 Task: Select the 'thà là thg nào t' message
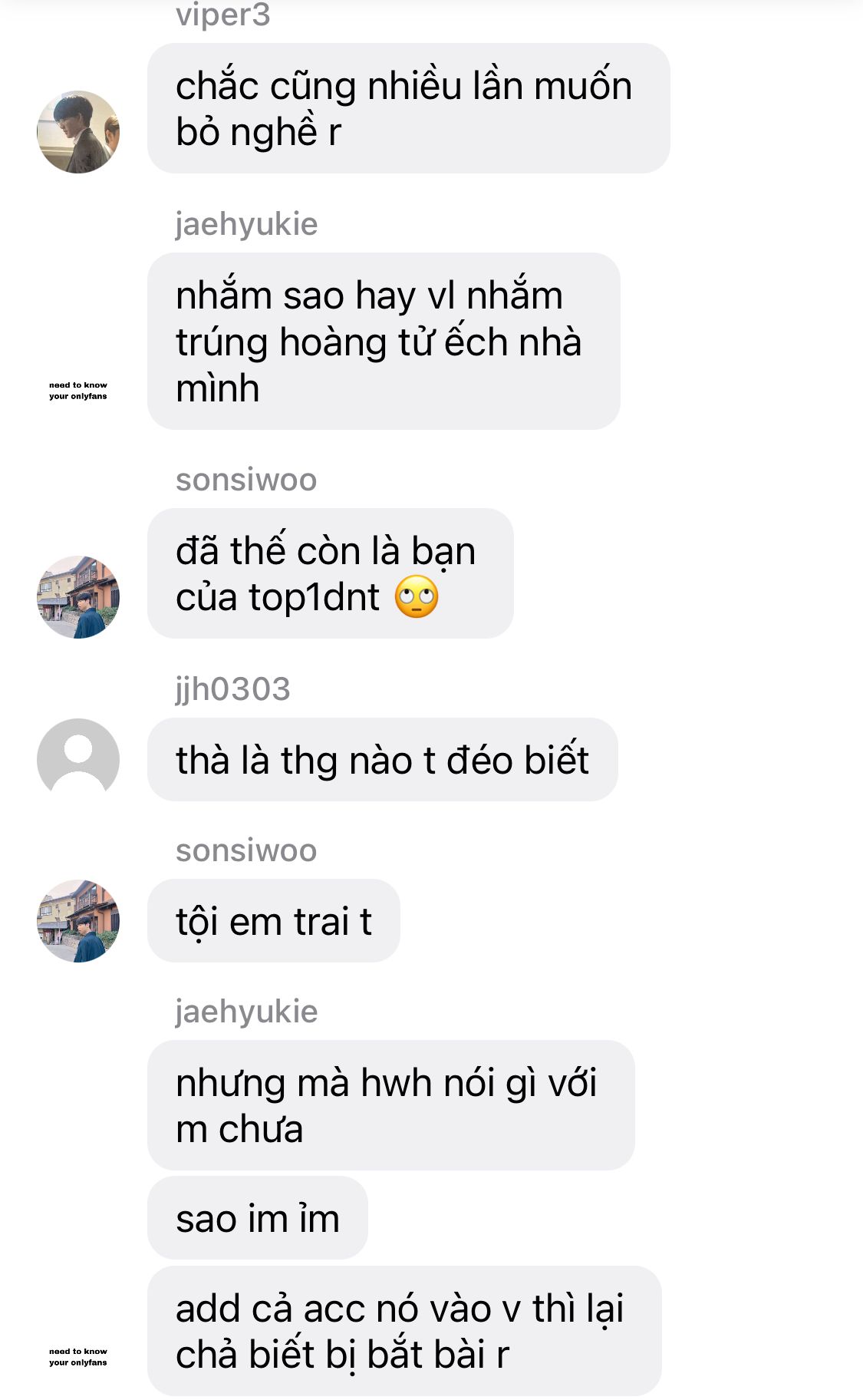382,760
